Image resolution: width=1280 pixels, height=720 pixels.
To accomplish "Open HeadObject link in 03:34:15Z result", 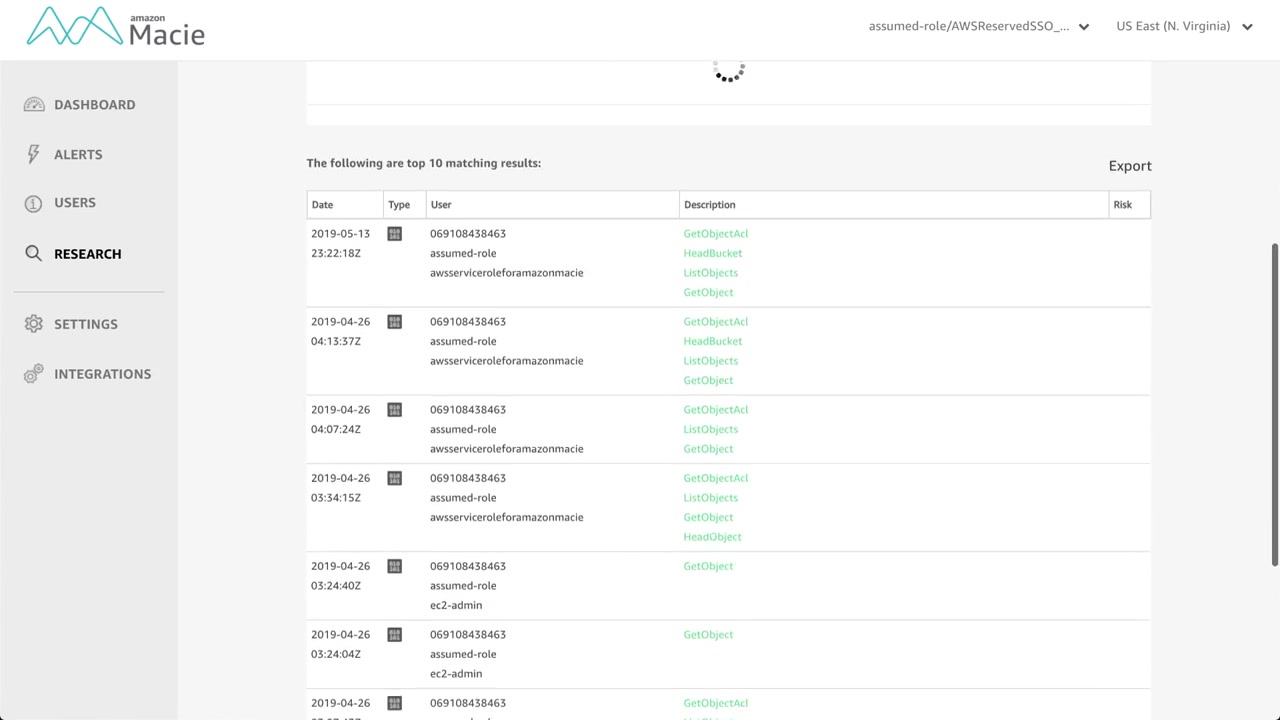I will tap(712, 537).
